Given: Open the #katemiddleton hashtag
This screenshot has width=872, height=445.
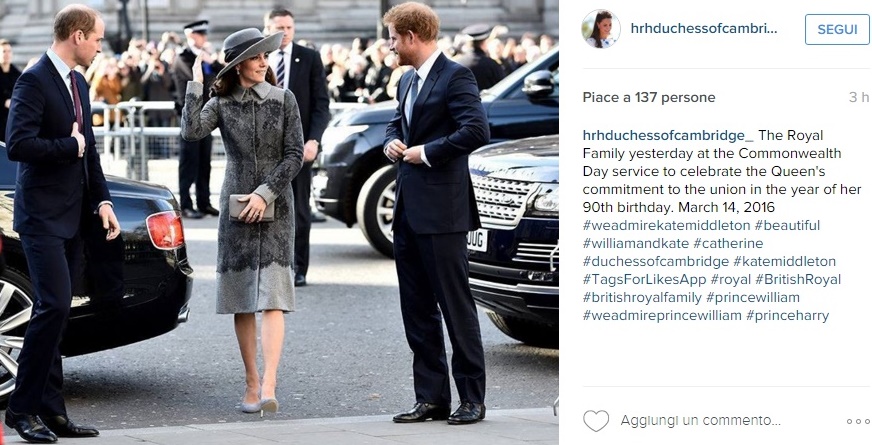Looking at the screenshot, I should 784,261.
